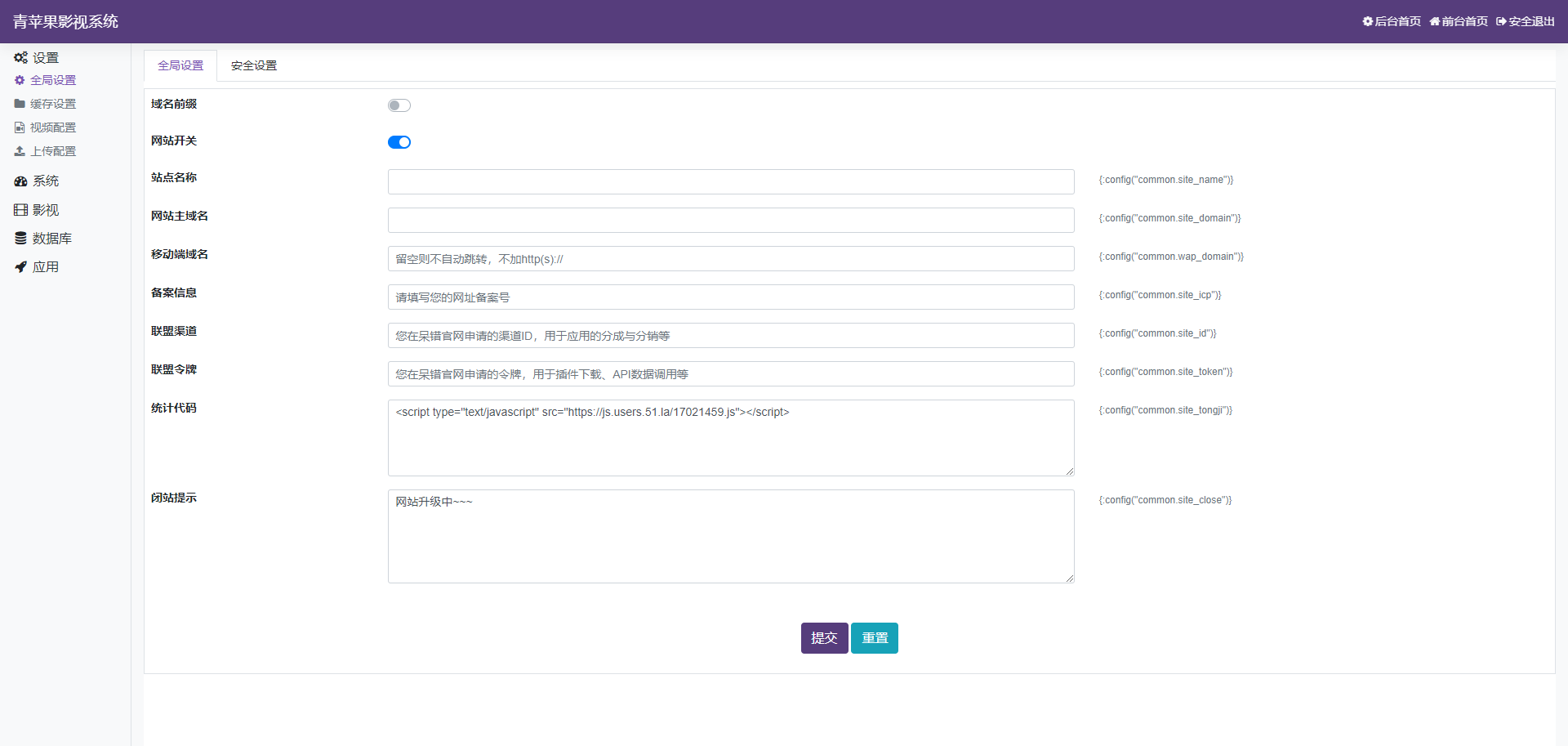Select the 影视 film strip icon
1568x746 pixels.
pos(20,209)
